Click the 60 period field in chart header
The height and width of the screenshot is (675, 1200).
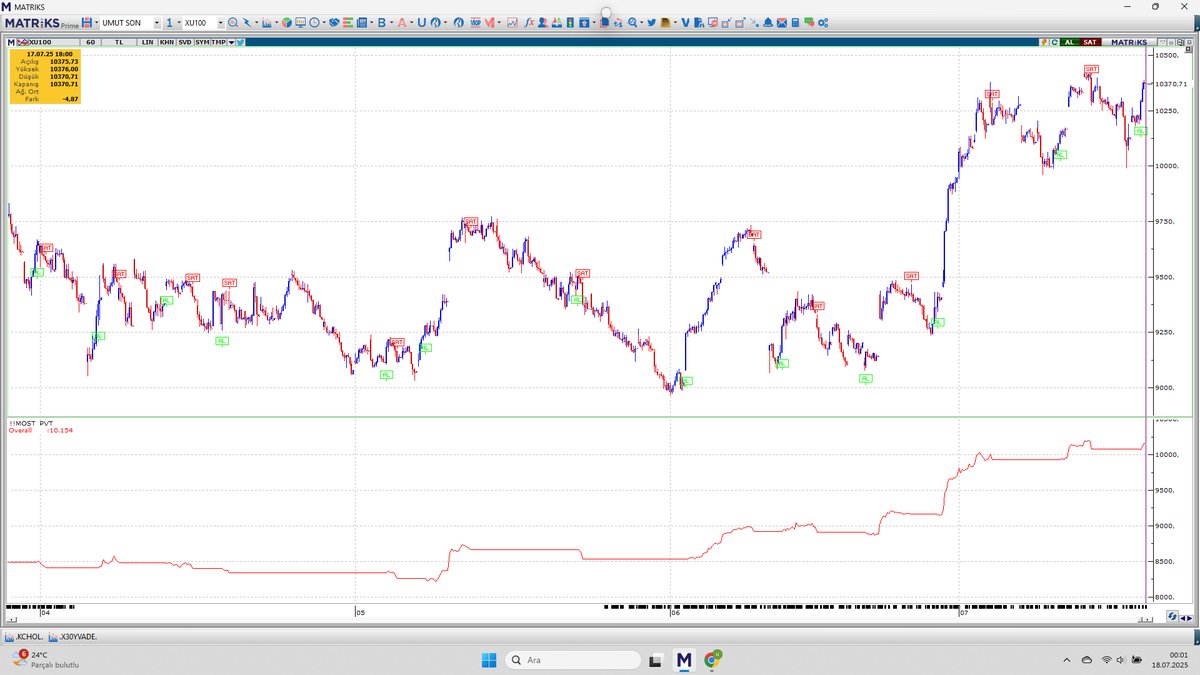tap(90, 42)
